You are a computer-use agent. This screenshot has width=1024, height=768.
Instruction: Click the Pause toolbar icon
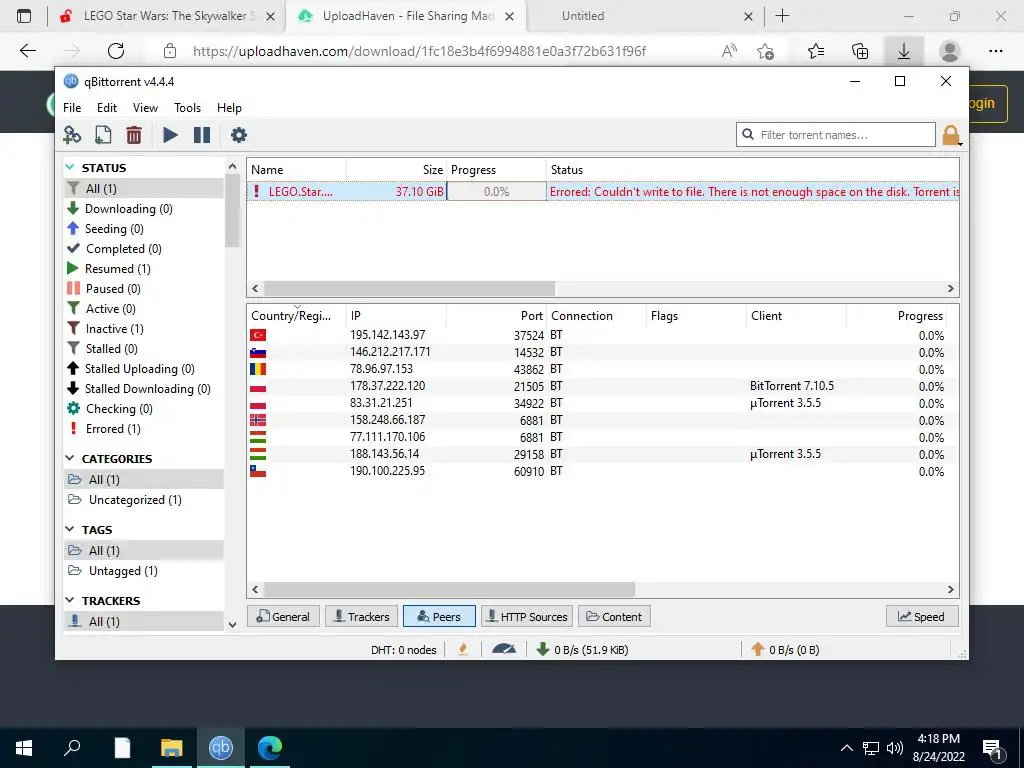(202, 135)
